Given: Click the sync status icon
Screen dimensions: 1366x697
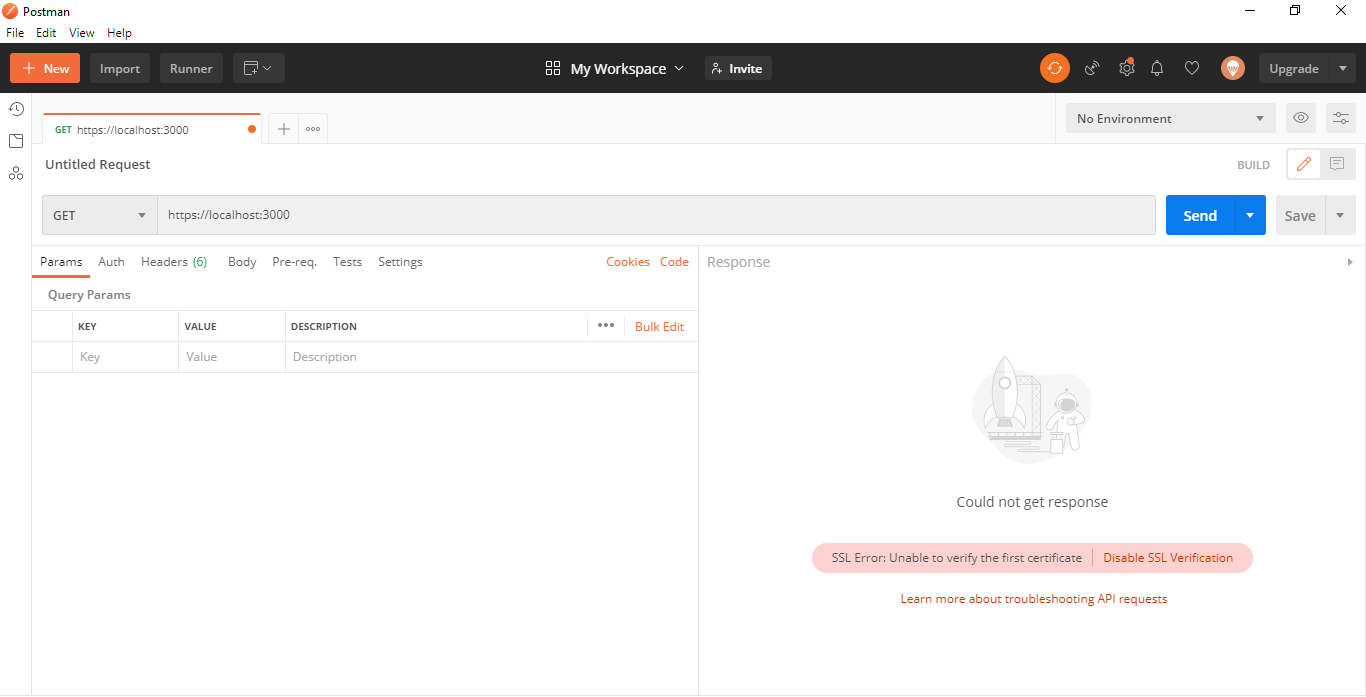Looking at the screenshot, I should tap(1055, 68).
